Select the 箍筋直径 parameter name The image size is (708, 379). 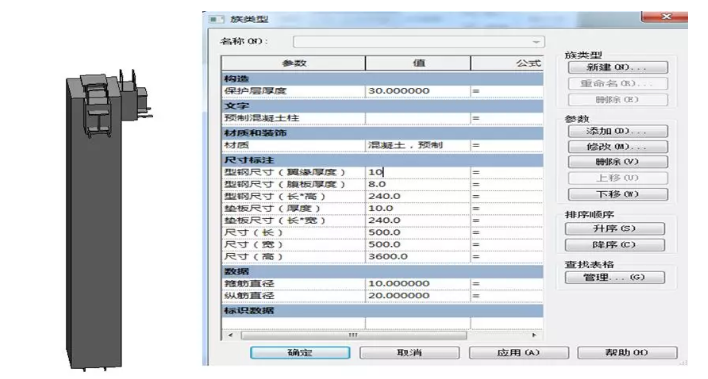tap(249, 284)
